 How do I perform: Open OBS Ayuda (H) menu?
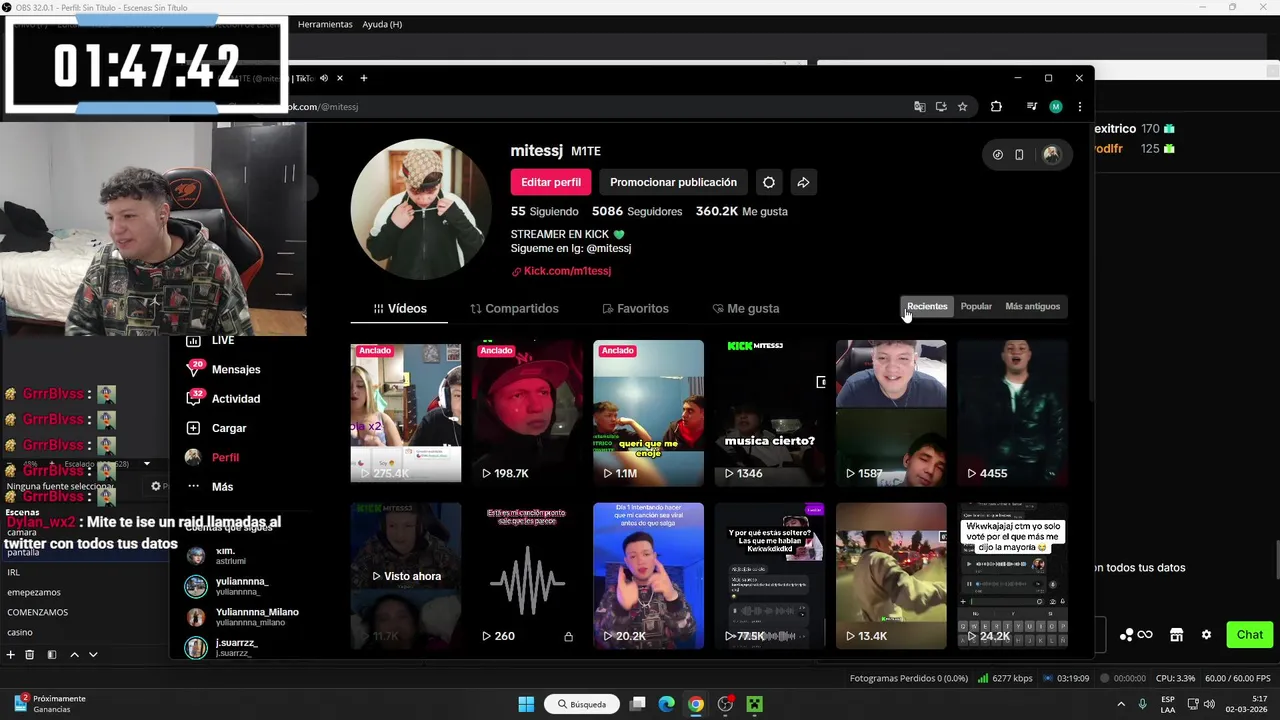(x=382, y=24)
